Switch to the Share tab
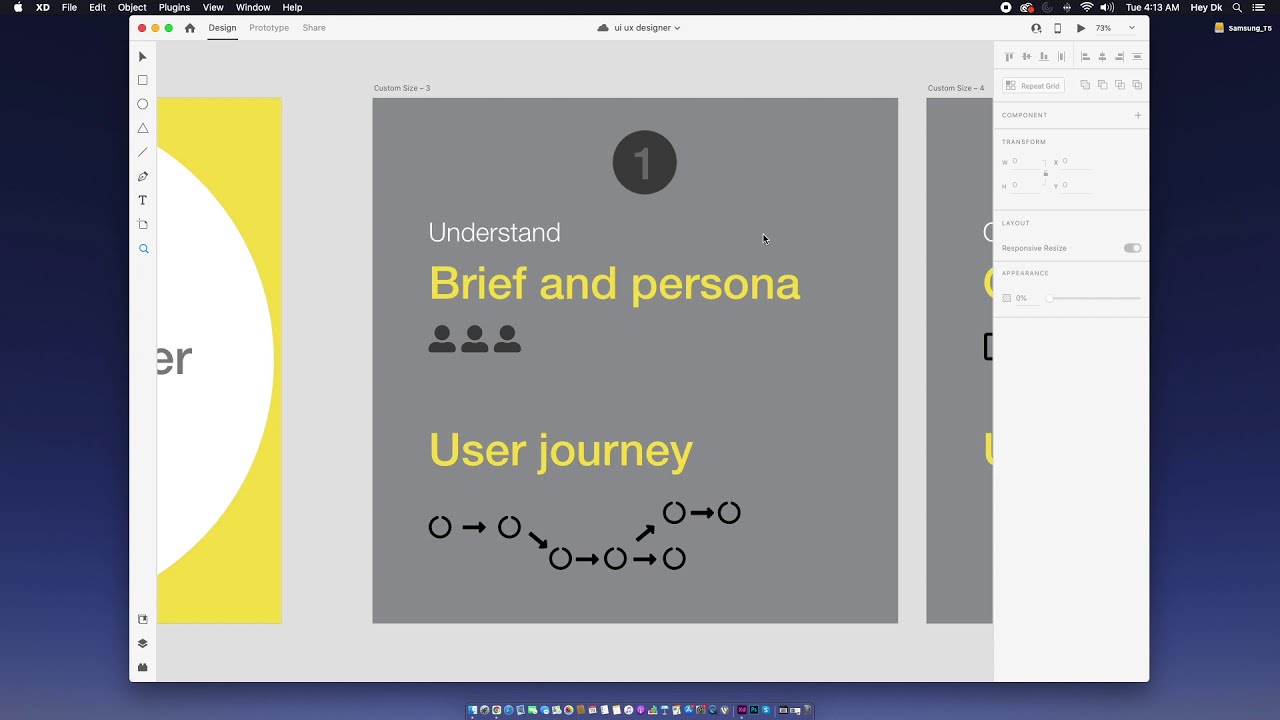This screenshot has height=720, width=1280. (x=314, y=28)
